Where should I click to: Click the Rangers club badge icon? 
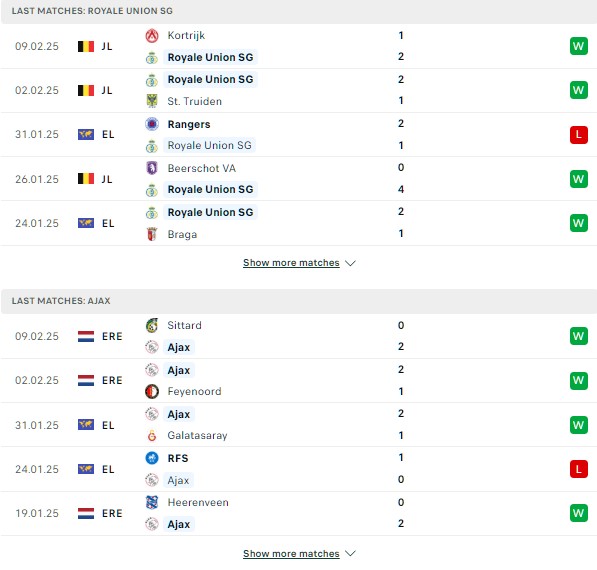point(152,124)
